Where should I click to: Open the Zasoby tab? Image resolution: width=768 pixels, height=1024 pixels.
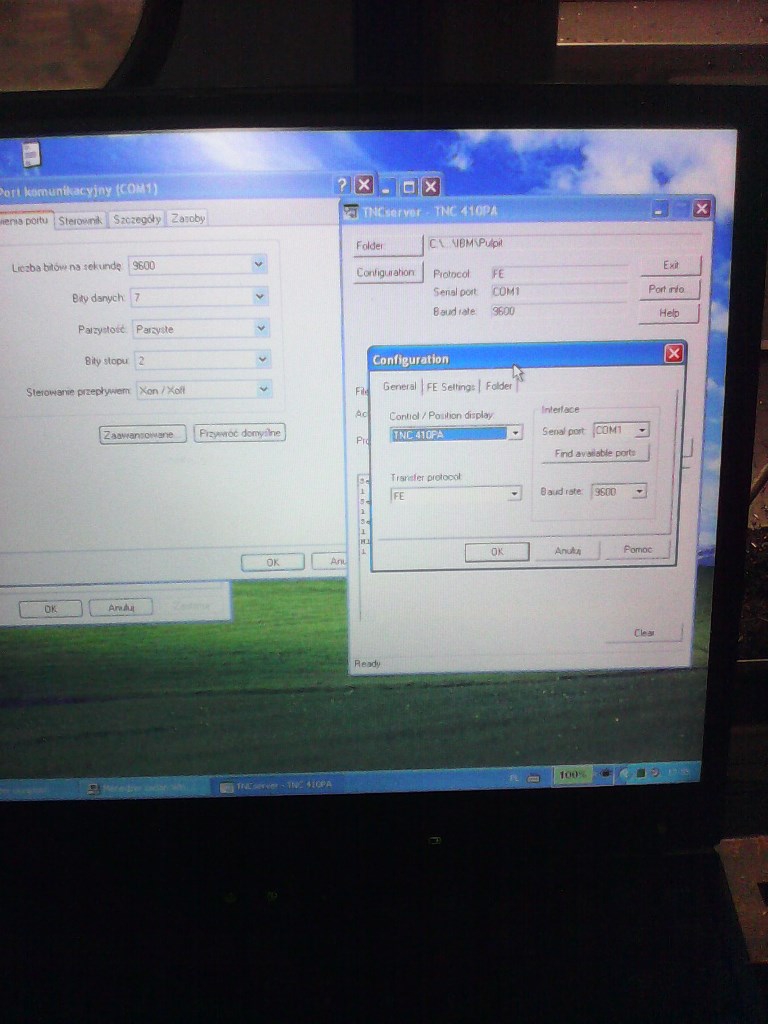pyautogui.click(x=188, y=218)
